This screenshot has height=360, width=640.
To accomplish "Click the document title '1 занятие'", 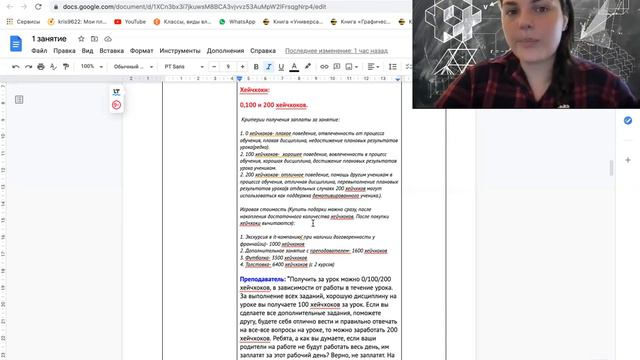I will 49,39.
